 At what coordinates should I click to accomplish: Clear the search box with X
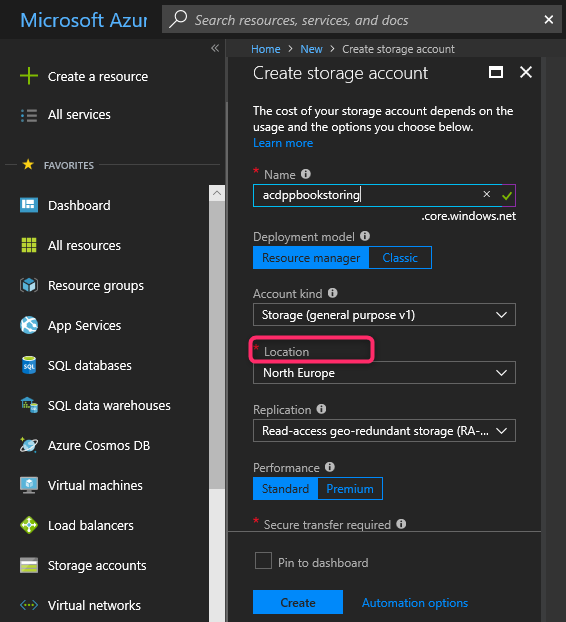point(549,19)
